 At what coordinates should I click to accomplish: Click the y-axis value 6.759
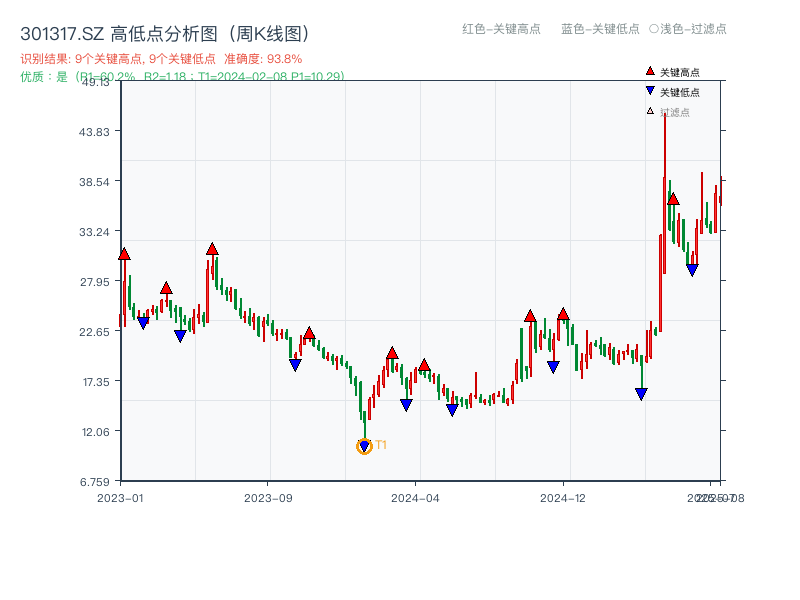[95, 482]
